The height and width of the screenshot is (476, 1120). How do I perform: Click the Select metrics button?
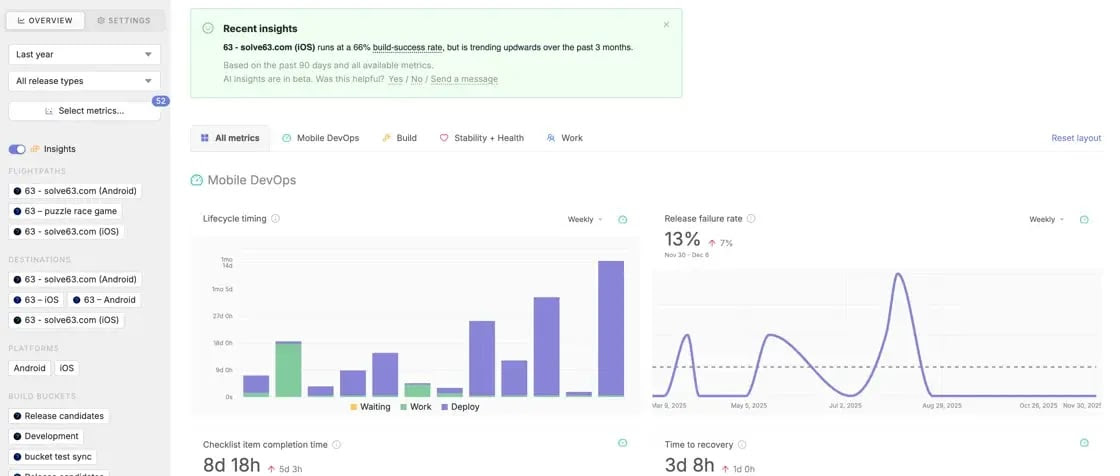84,111
